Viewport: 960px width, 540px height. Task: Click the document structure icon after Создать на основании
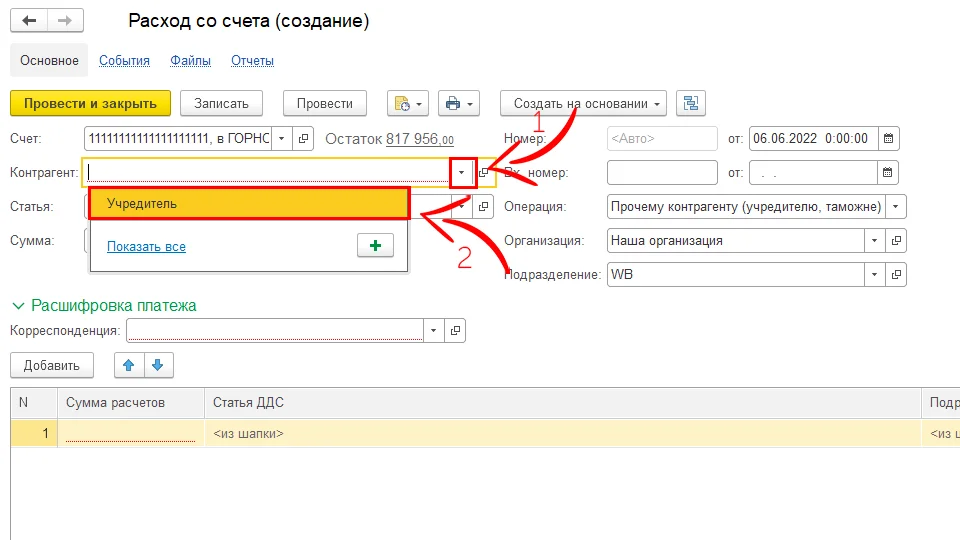click(691, 103)
